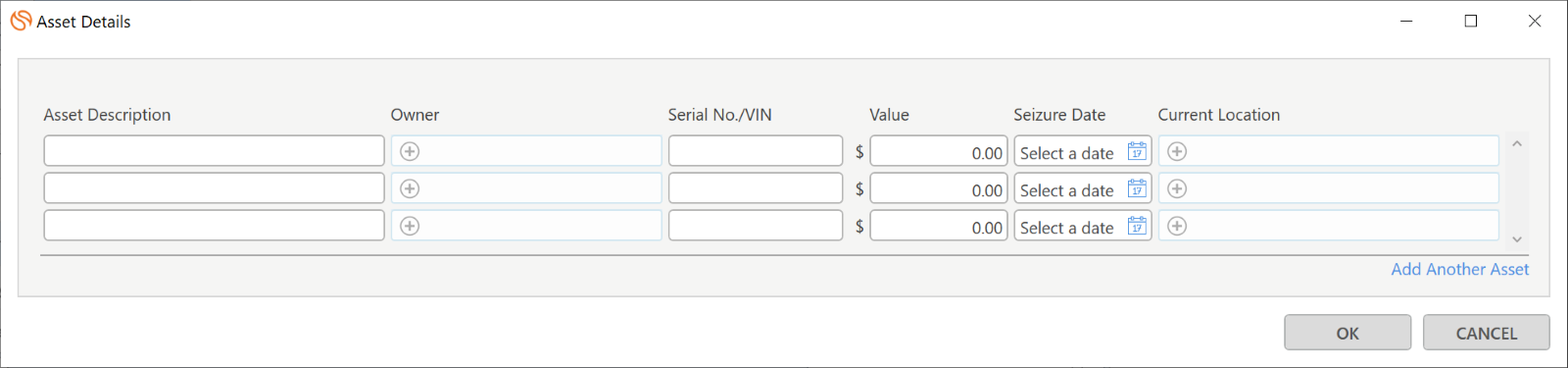Add current location for the first asset
This screenshot has width=1568, height=368.
pyautogui.click(x=1177, y=151)
